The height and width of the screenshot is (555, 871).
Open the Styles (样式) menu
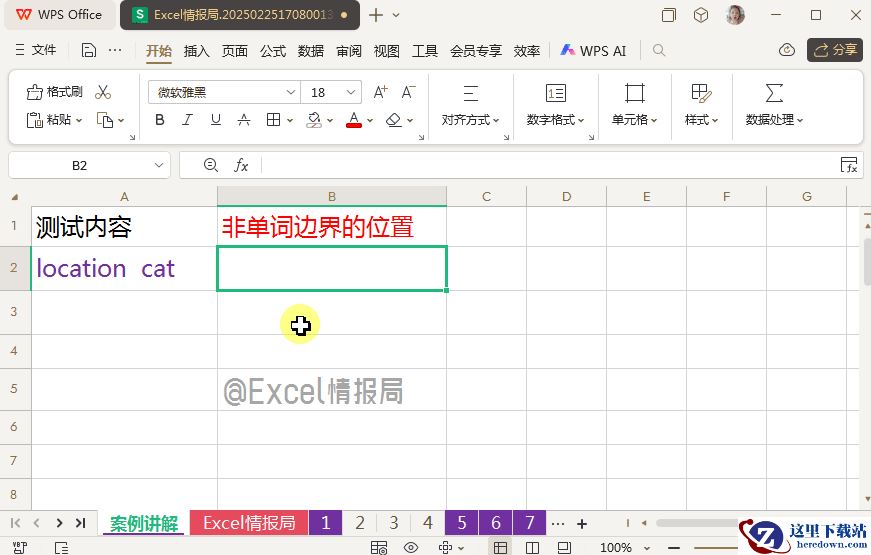pyautogui.click(x=702, y=106)
